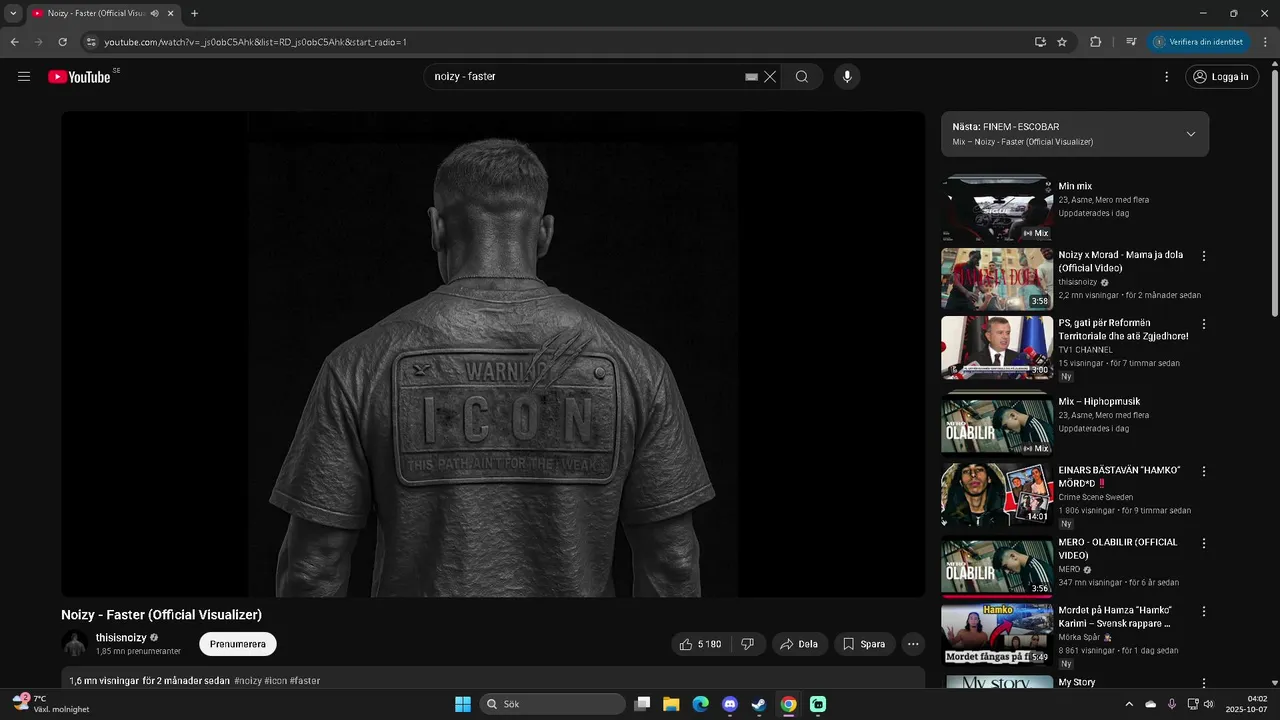Image resolution: width=1280 pixels, height=720 pixels.
Task: Open Steam from the taskbar
Action: tap(759, 704)
